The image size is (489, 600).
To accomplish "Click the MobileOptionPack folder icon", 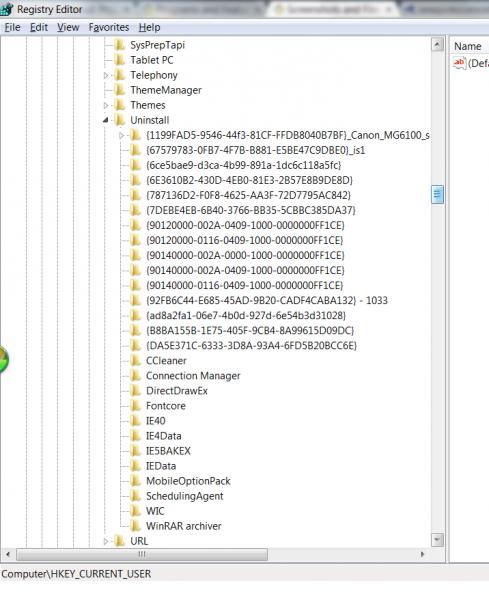I will coord(135,481).
